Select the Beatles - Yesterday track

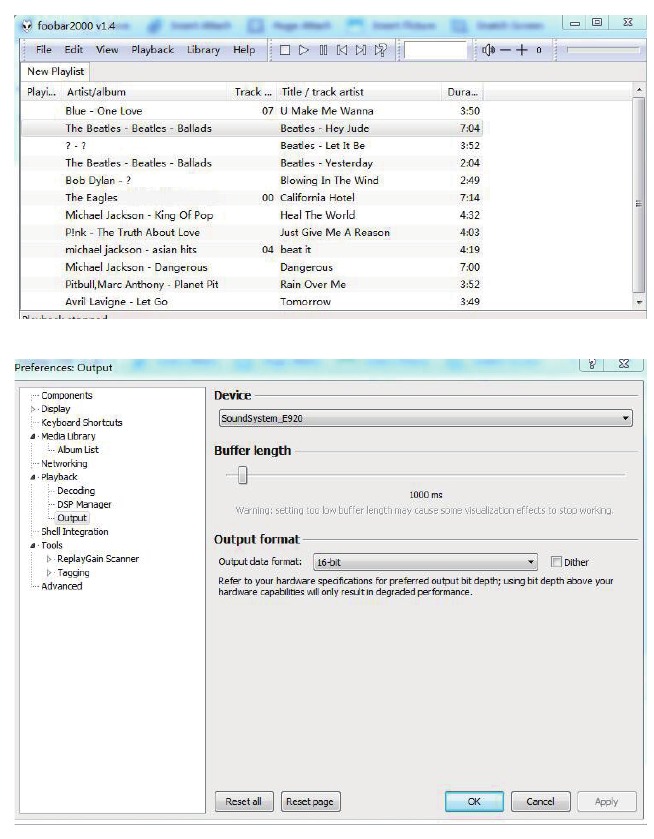[252, 163]
